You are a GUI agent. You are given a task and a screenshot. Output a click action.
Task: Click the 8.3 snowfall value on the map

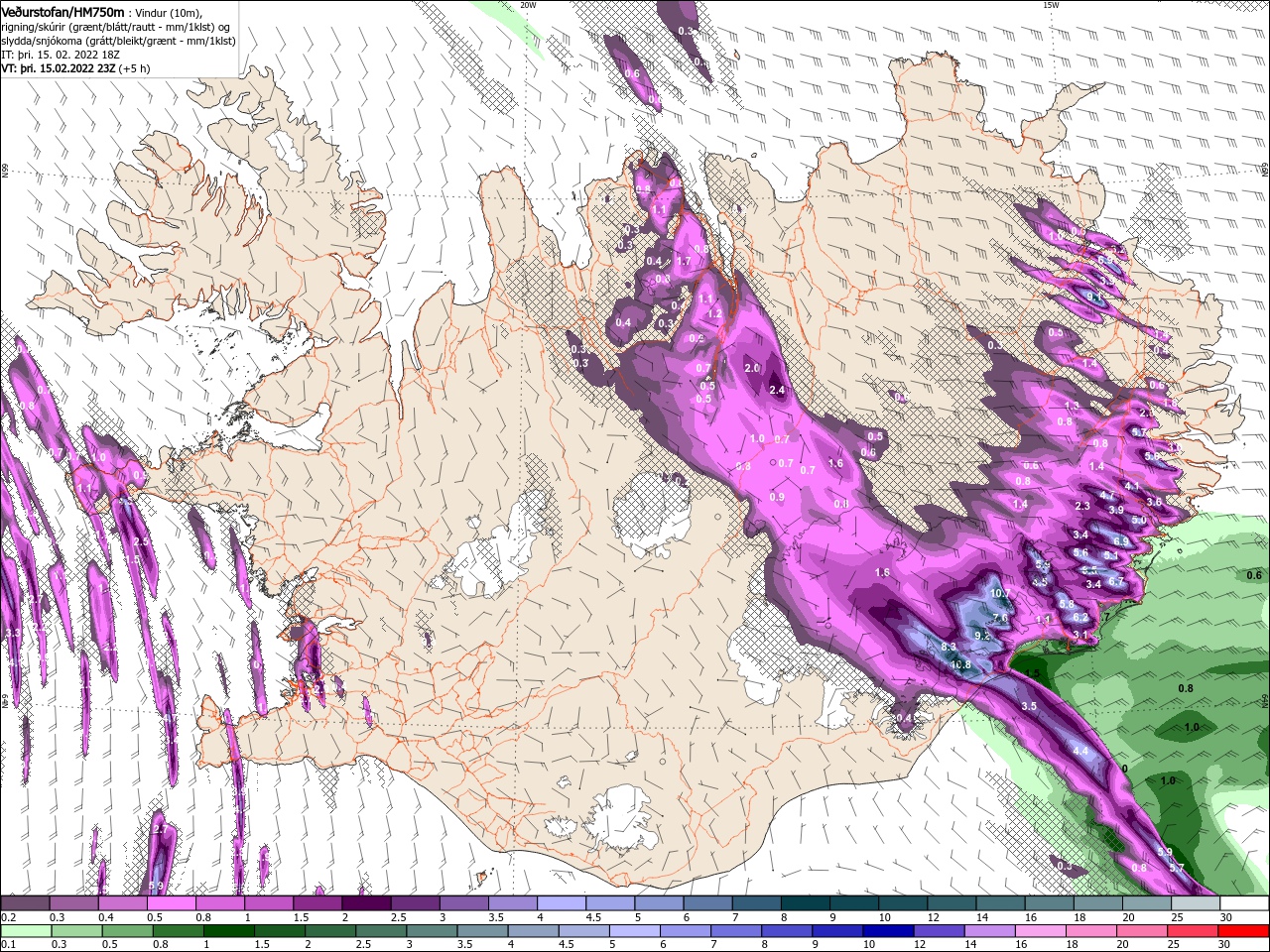[949, 647]
